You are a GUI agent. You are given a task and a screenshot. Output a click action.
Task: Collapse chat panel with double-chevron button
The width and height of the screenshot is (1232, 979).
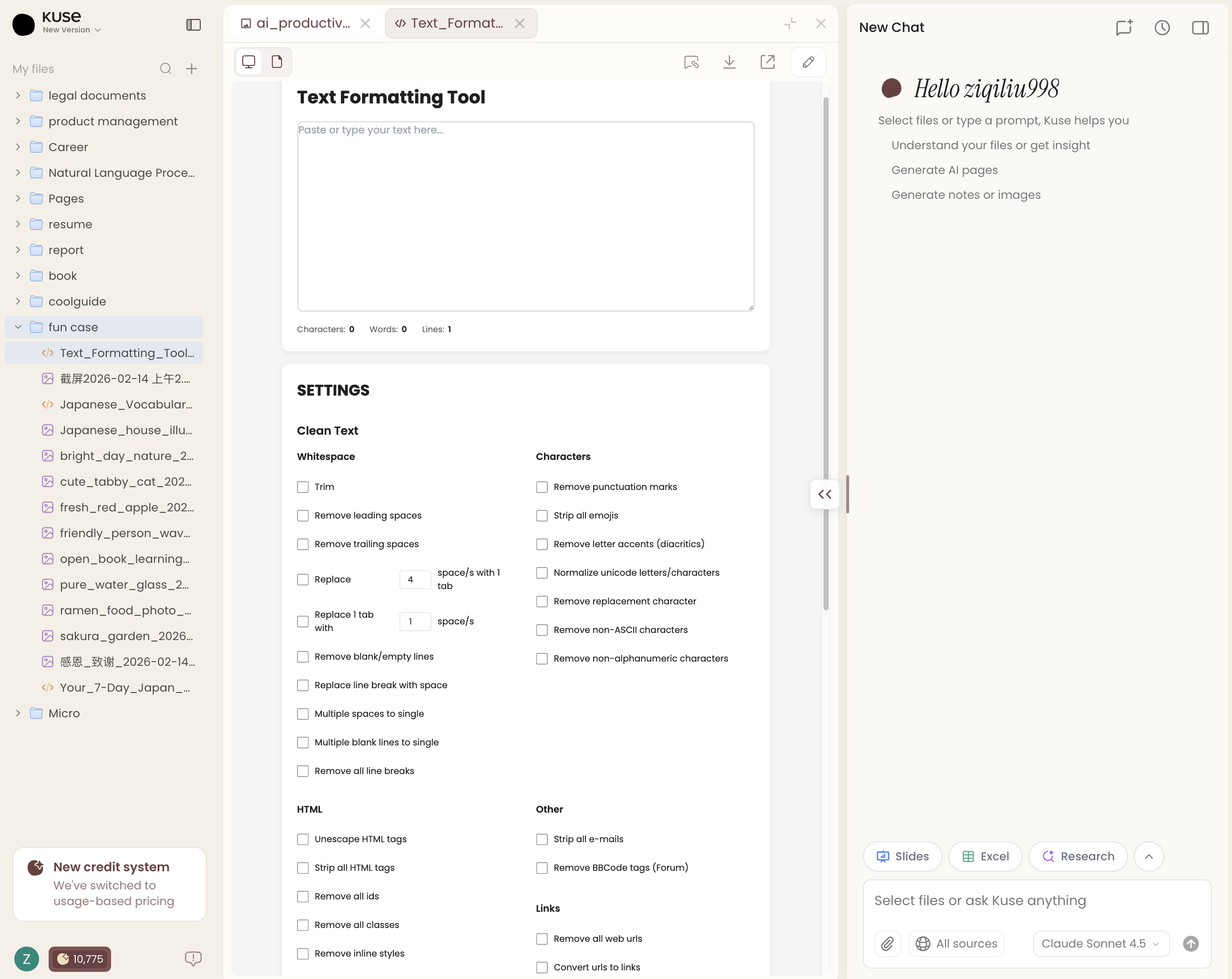(824, 494)
